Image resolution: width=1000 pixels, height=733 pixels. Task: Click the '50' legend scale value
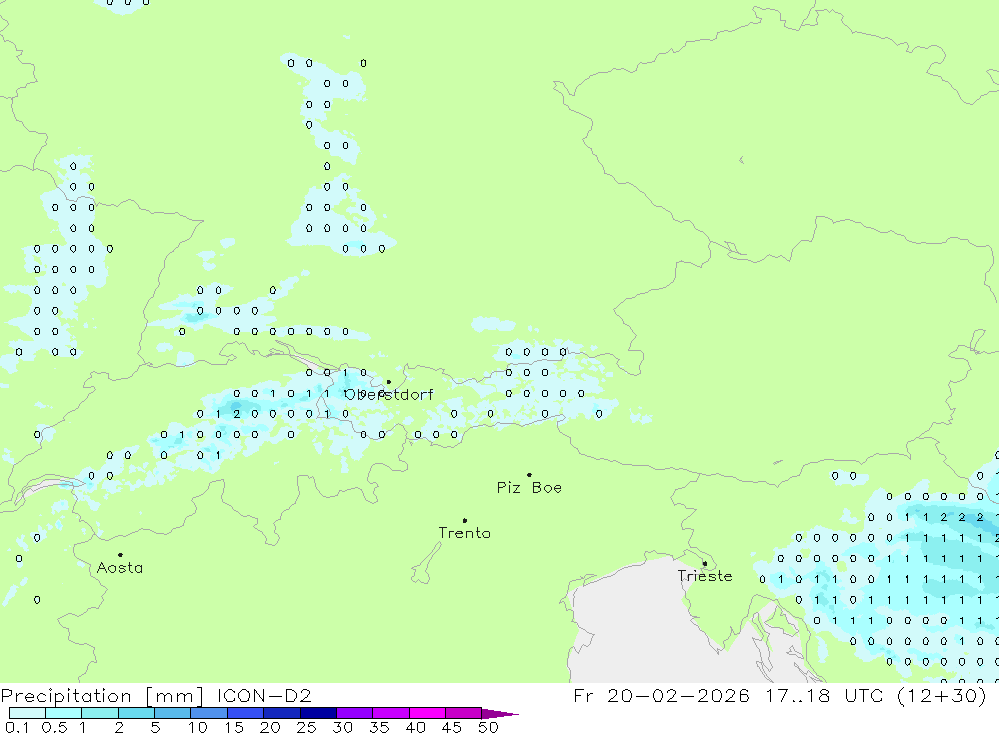coord(489,727)
